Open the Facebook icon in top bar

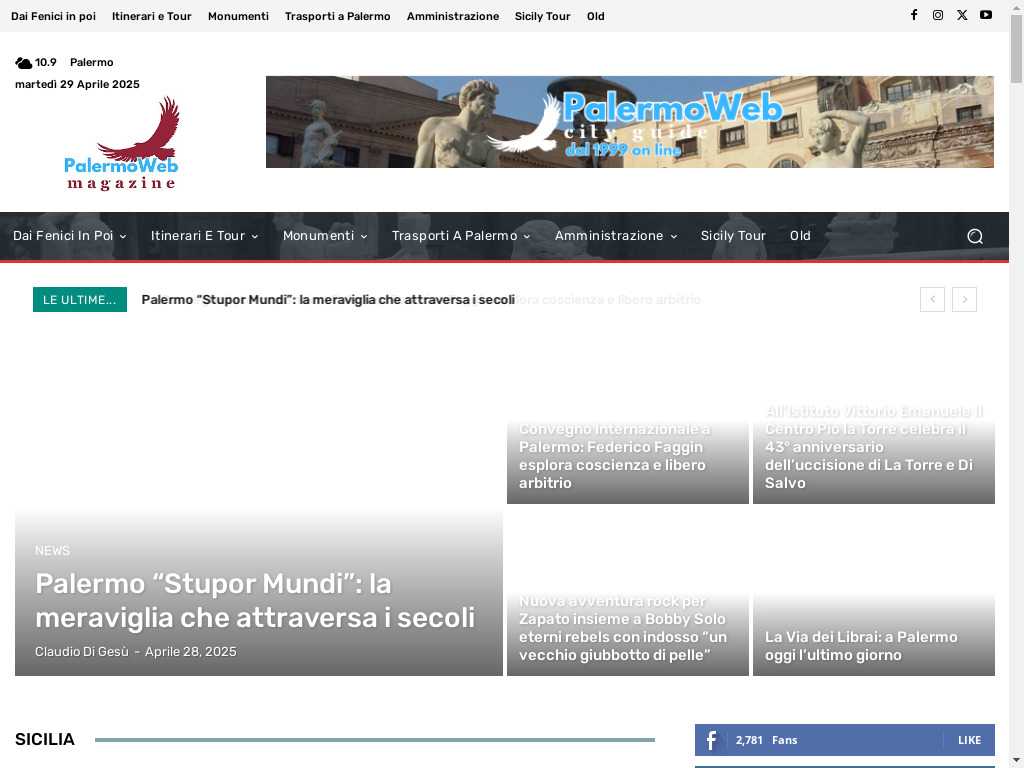click(914, 15)
